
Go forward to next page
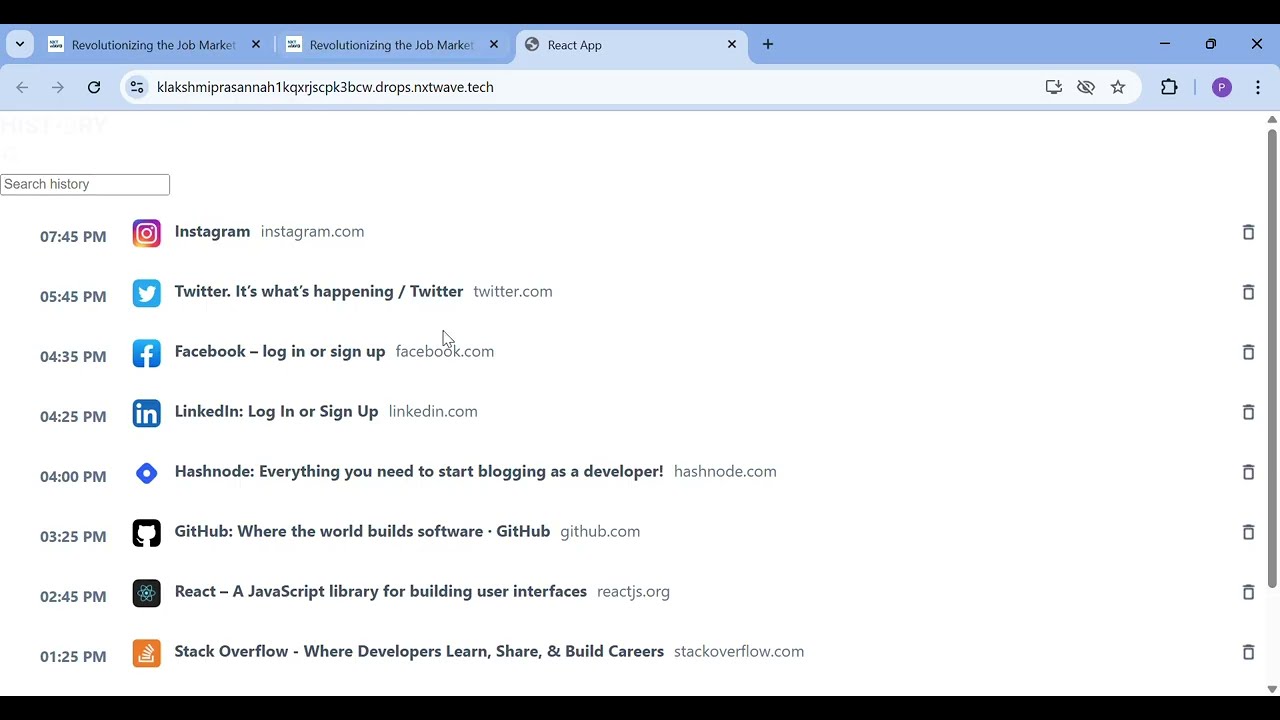point(58,87)
